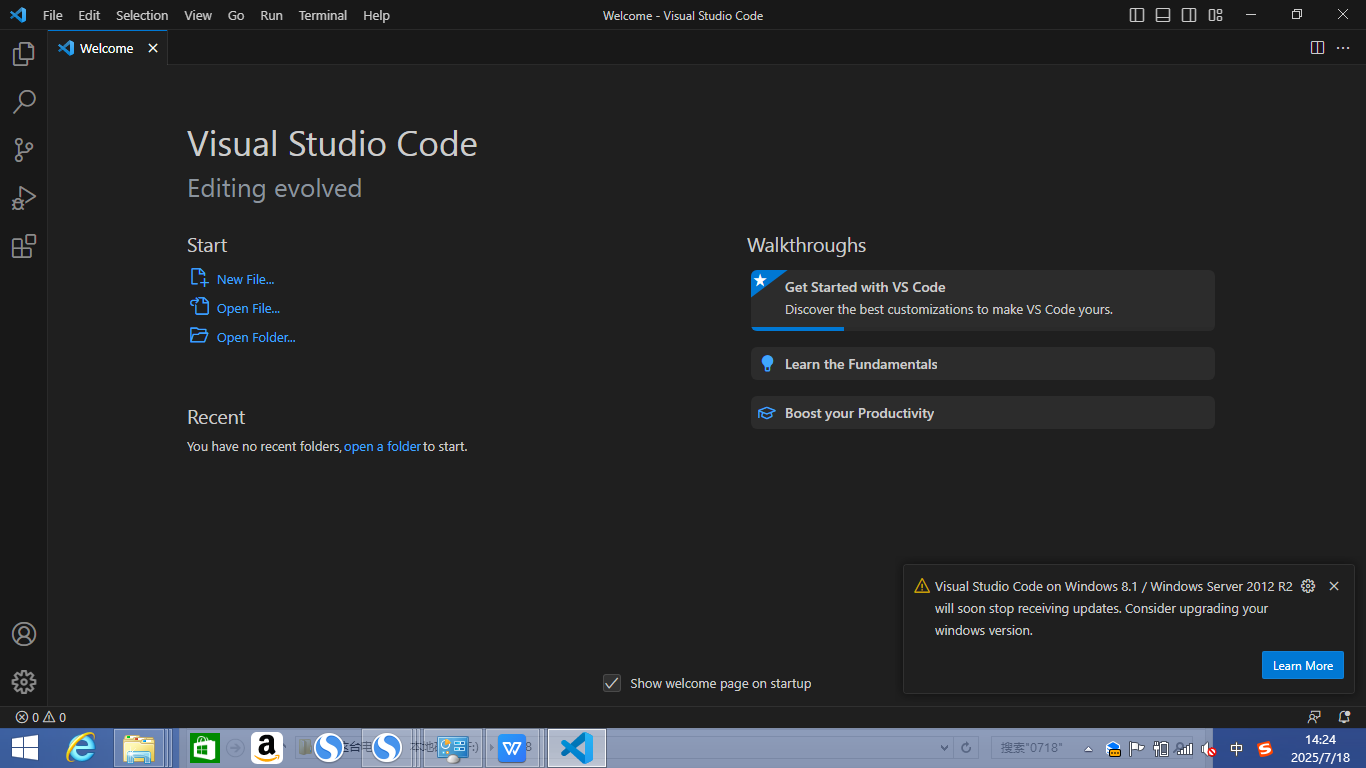Screen dimensions: 1366x768
Task: Open Get Started with VS Code walkthrough
Action: pos(983,300)
